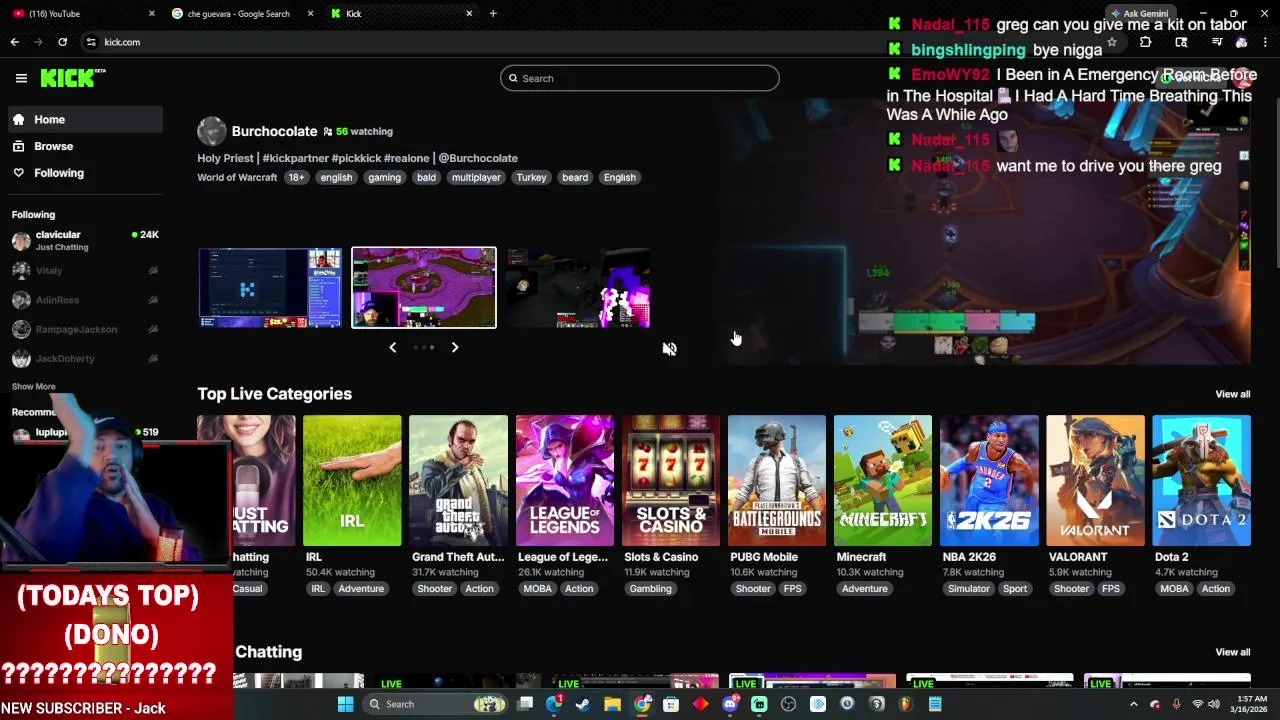Viewport: 1280px width, 720px height.
Task: Select the multiplayer stream tag
Action: (x=476, y=177)
